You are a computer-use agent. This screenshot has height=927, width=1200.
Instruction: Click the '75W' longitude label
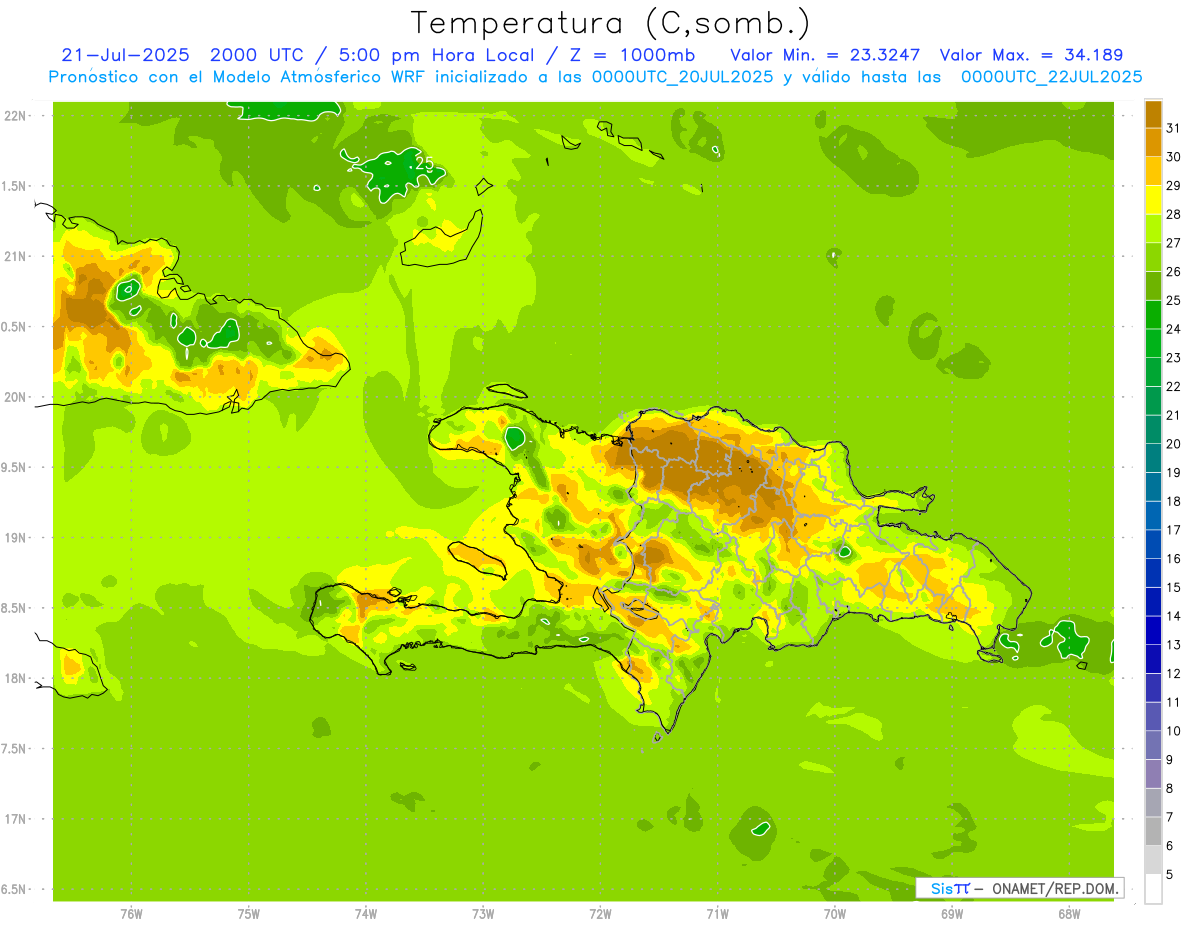click(x=249, y=914)
